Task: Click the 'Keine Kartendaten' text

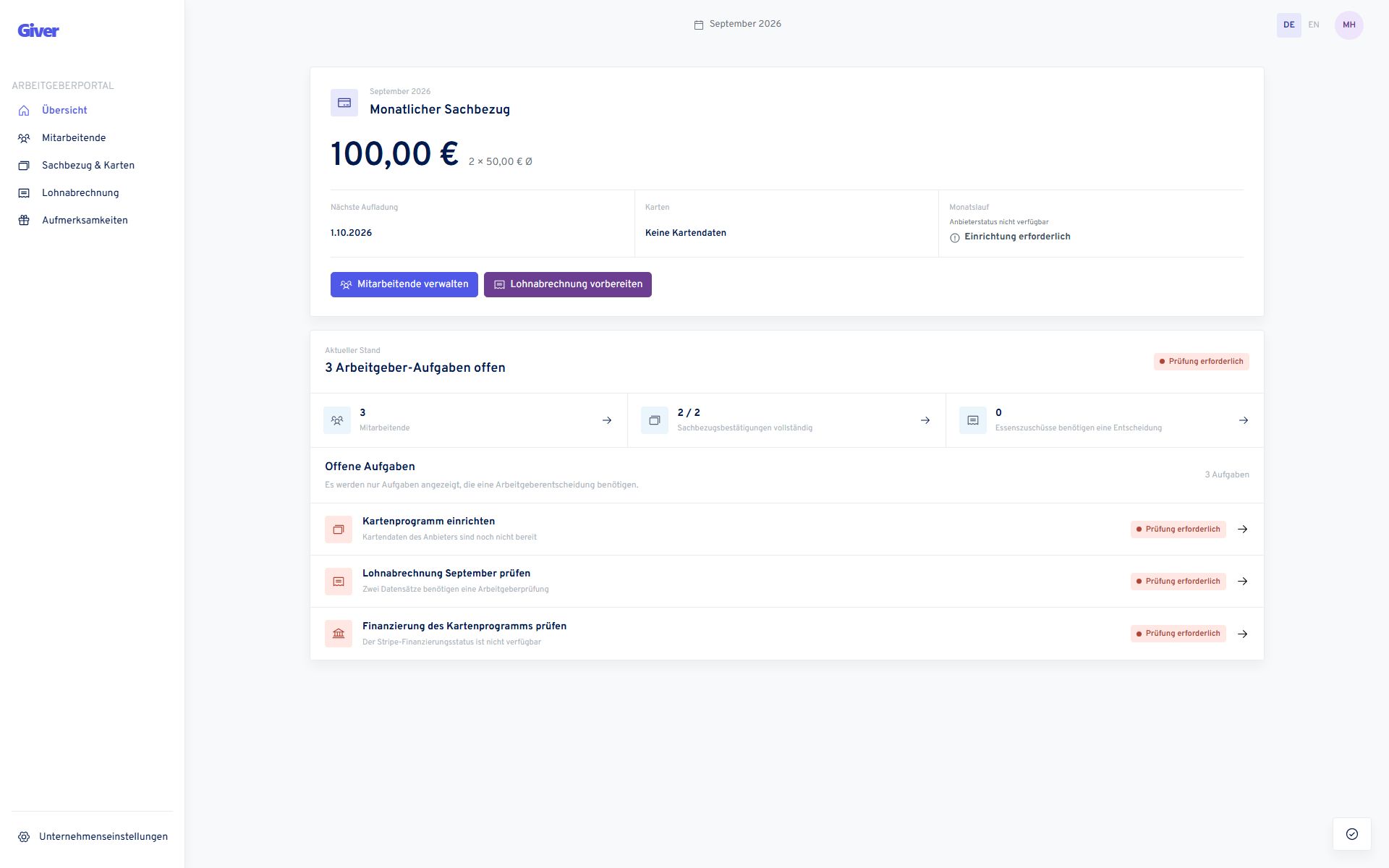Action: [686, 233]
